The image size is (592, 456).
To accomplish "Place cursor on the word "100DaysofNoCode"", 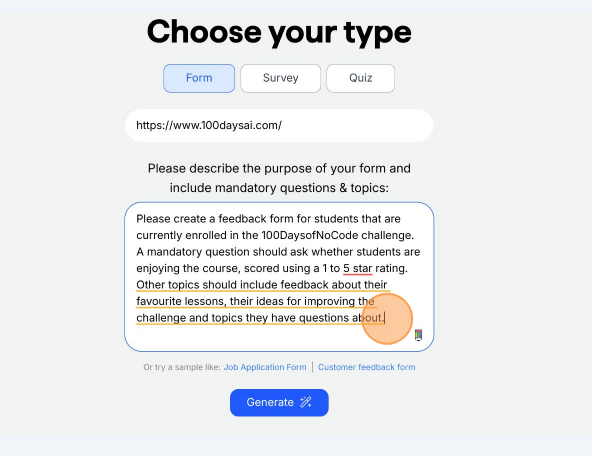I will 310,235.
